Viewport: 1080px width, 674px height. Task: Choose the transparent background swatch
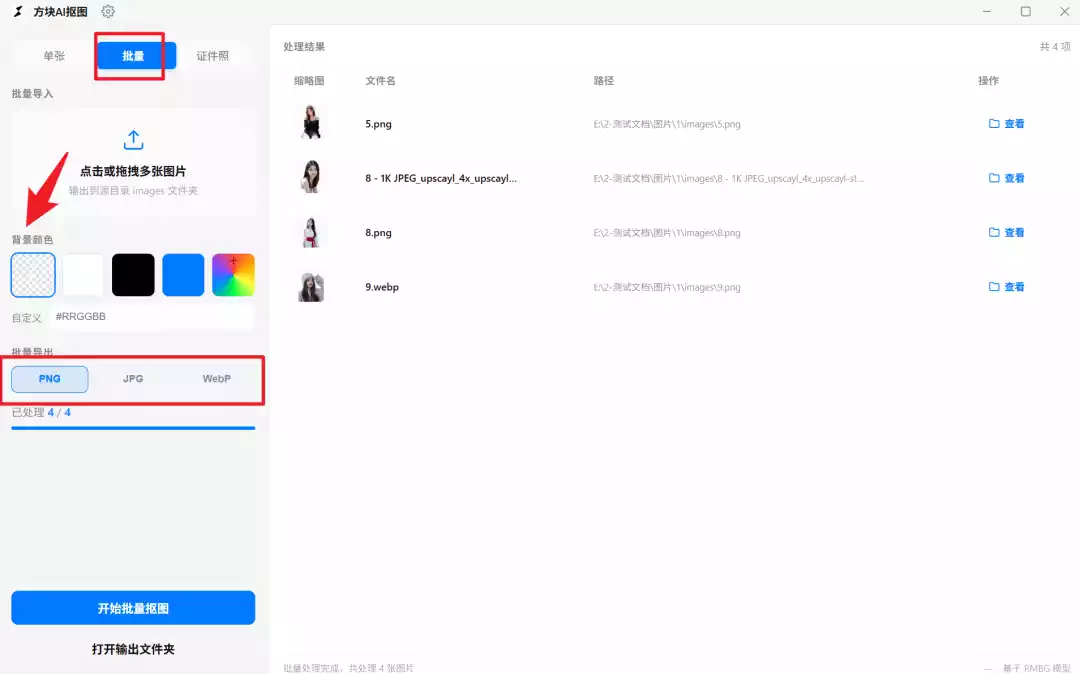click(33, 275)
